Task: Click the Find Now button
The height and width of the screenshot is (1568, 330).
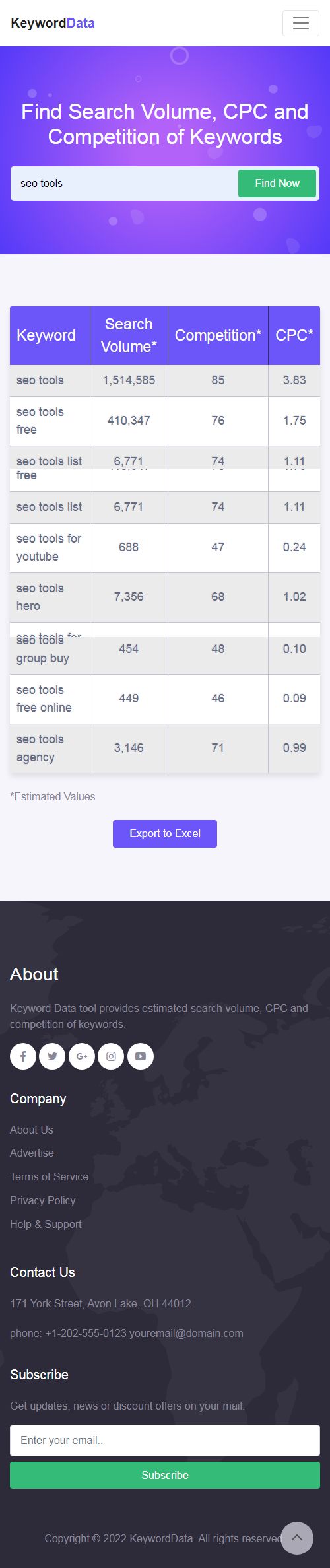Action: [x=277, y=184]
